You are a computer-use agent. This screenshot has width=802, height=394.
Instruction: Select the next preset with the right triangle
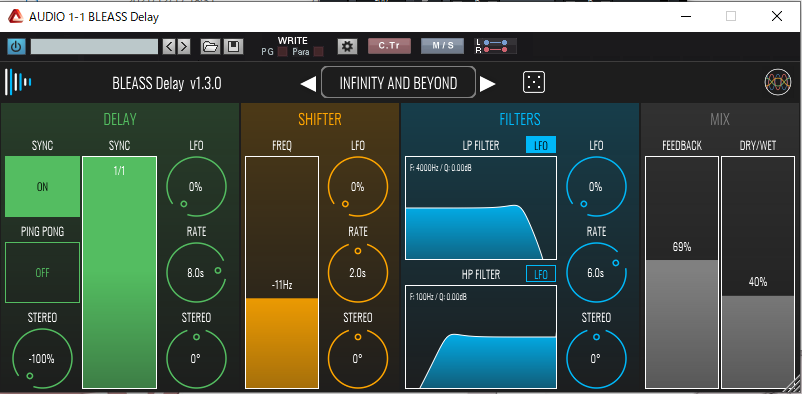[487, 83]
